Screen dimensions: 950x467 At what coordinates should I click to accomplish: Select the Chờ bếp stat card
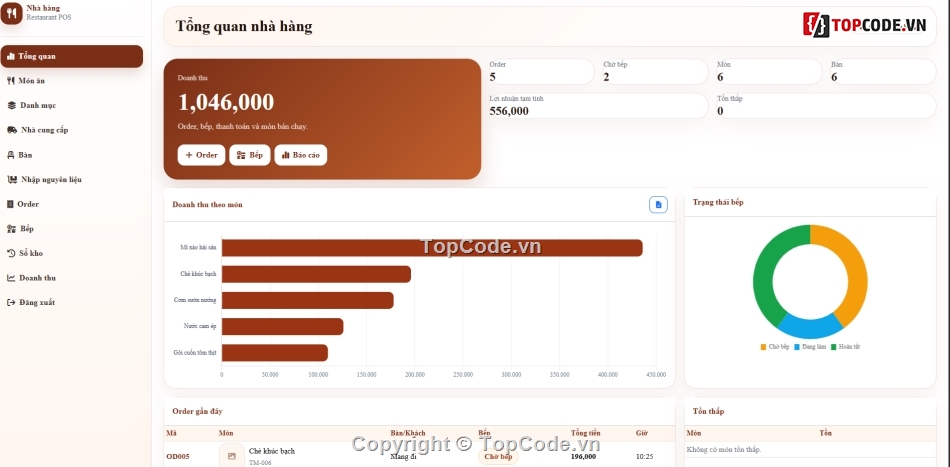click(654, 71)
